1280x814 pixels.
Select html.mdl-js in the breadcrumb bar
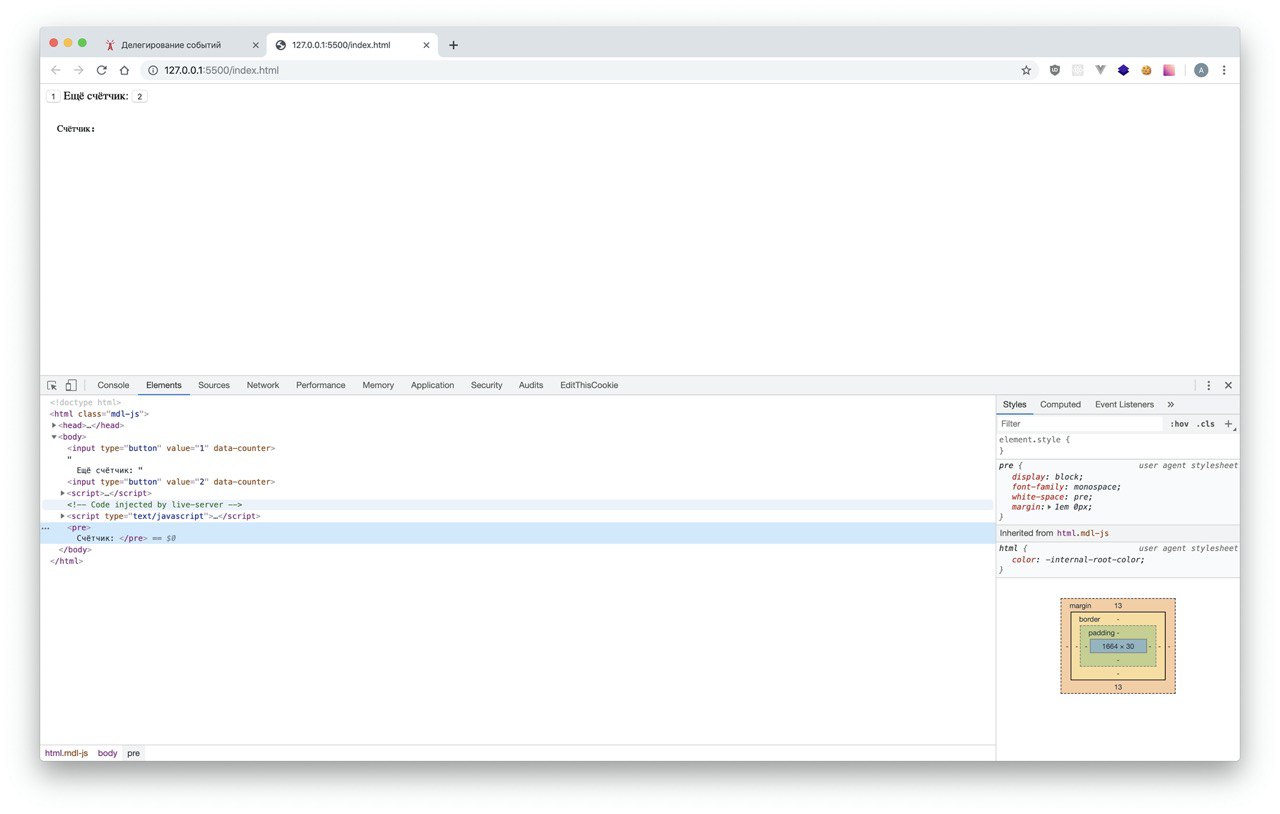click(x=66, y=753)
